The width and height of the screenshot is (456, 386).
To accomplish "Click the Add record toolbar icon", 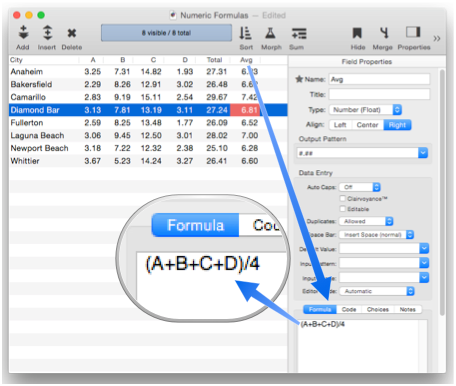I will coord(23,33).
